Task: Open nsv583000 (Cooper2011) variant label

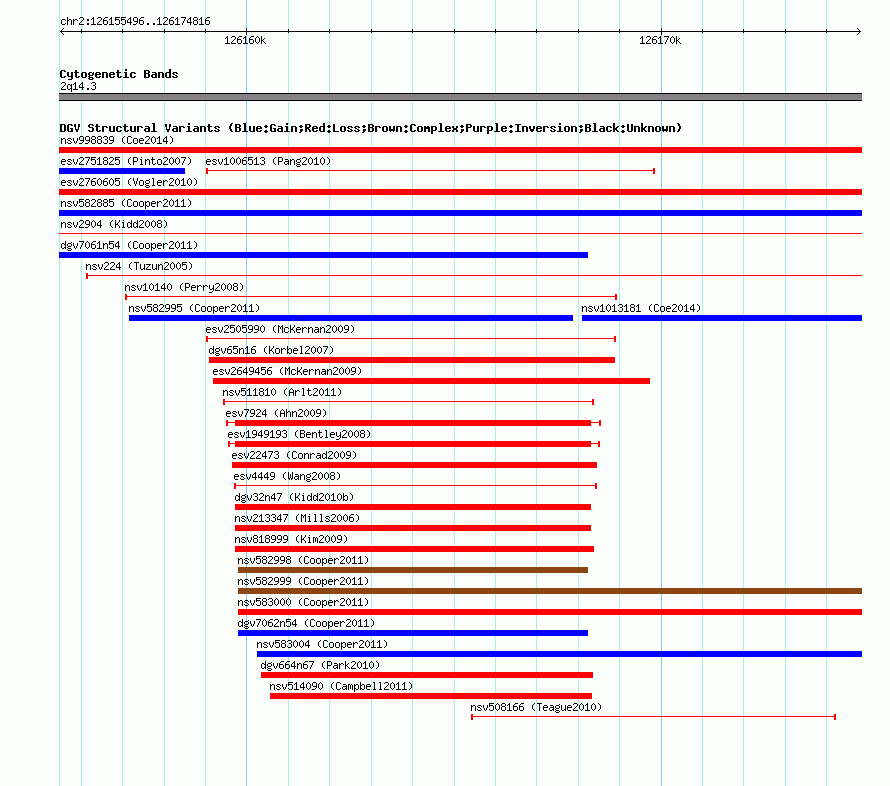Action: [303, 602]
